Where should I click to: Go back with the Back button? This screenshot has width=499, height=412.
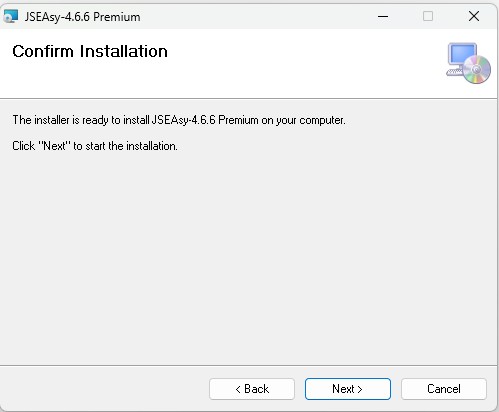pyautogui.click(x=252, y=389)
